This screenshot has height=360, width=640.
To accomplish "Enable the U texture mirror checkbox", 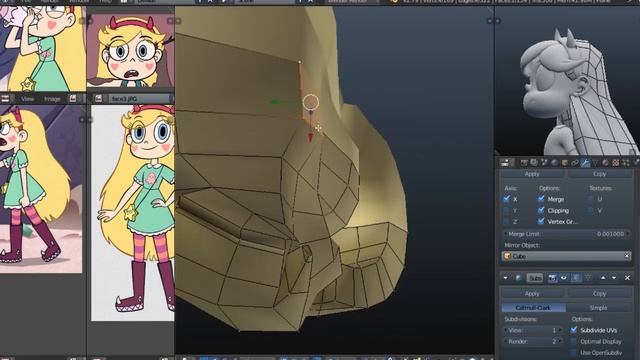I will point(591,199).
